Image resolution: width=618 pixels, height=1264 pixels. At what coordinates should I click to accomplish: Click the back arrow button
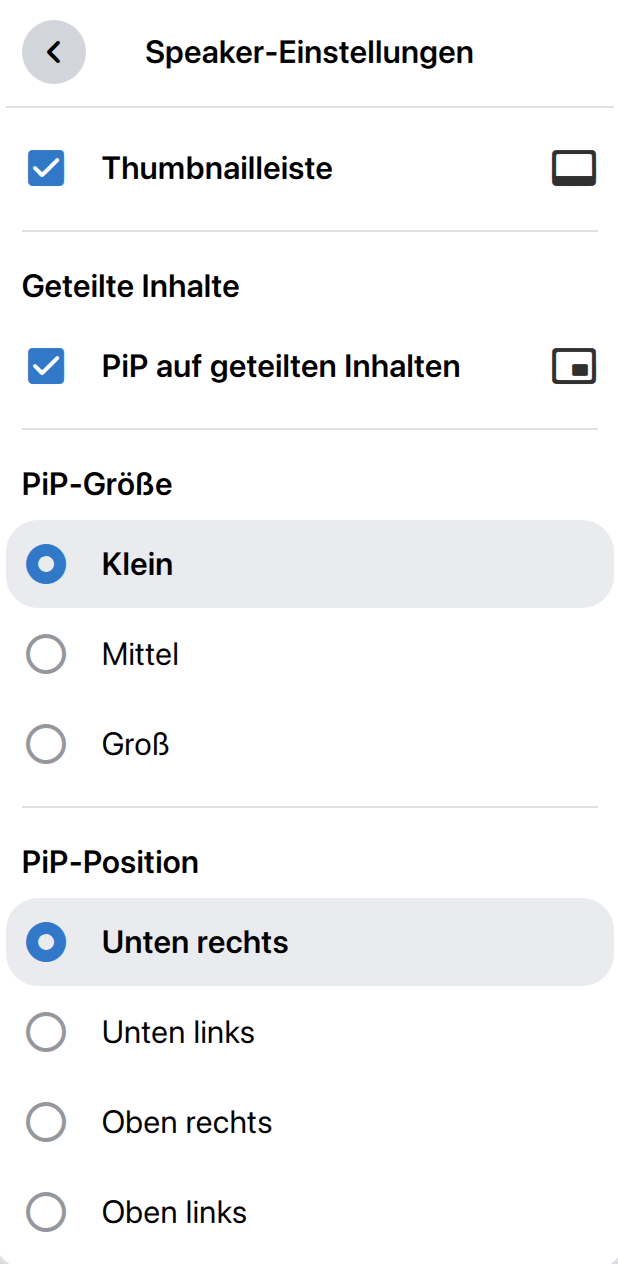[54, 52]
